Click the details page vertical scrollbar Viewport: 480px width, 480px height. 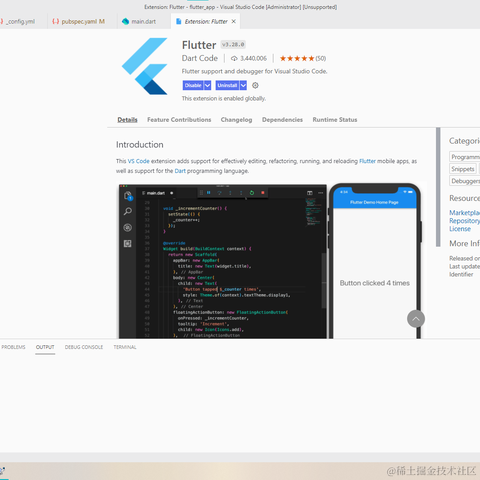coord(438,187)
